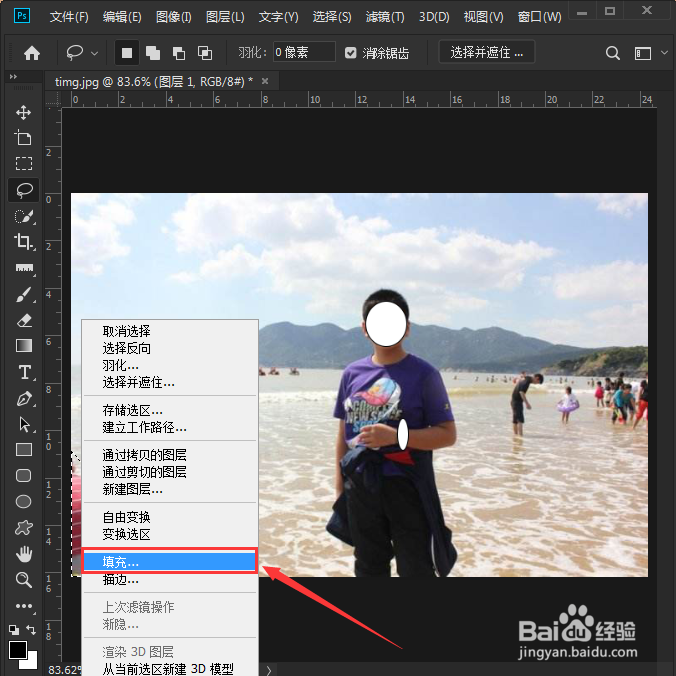Screen dimensions: 676x676
Task: Choose 羽化... in context menu
Action: pyautogui.click(x=170, y=365)
